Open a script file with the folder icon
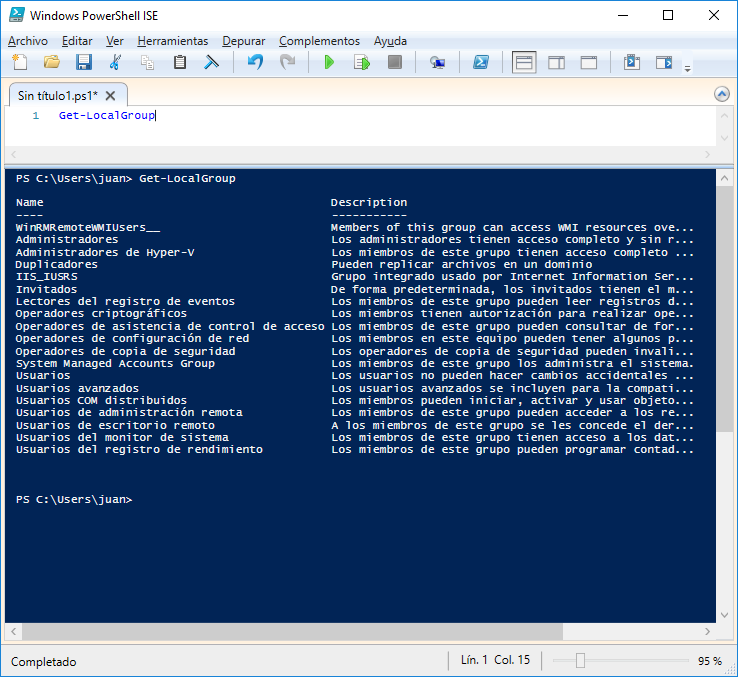This screenshot has width=738, height=677. [x=52, y=63]
